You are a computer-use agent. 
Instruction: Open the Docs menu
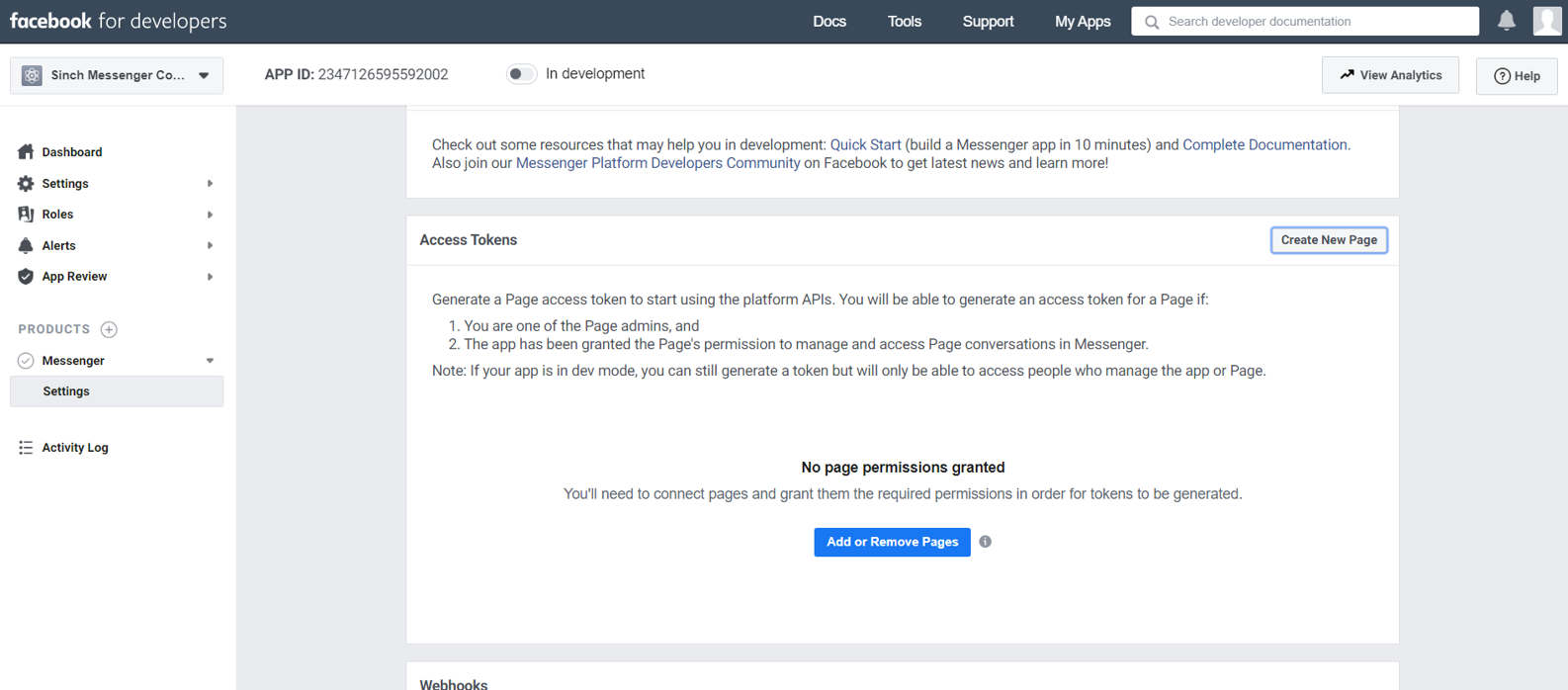829,21
